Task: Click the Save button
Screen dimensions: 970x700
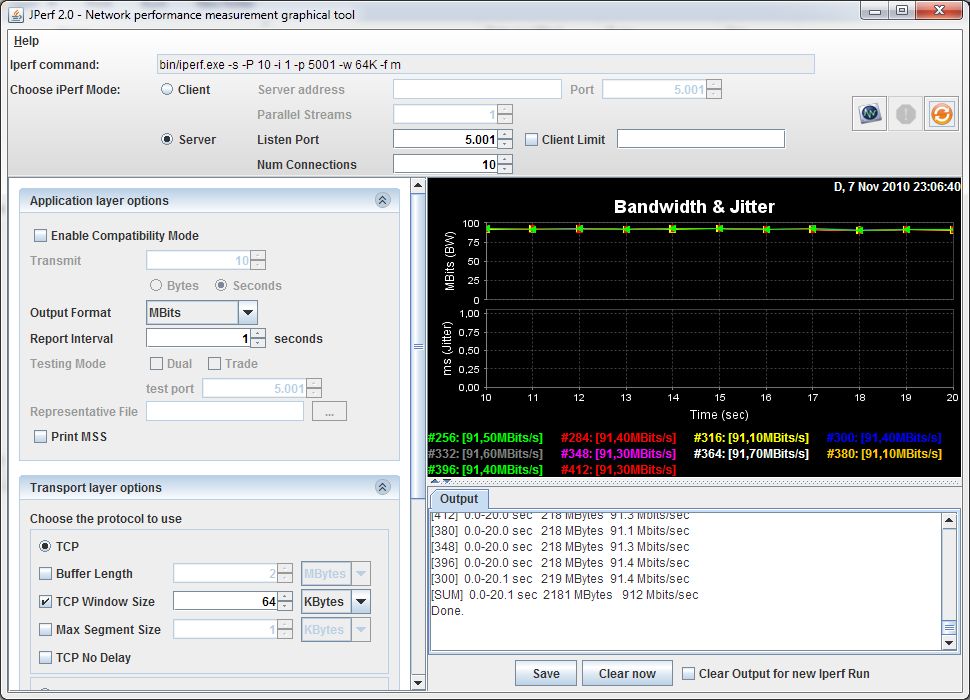Action: point(546,673)
